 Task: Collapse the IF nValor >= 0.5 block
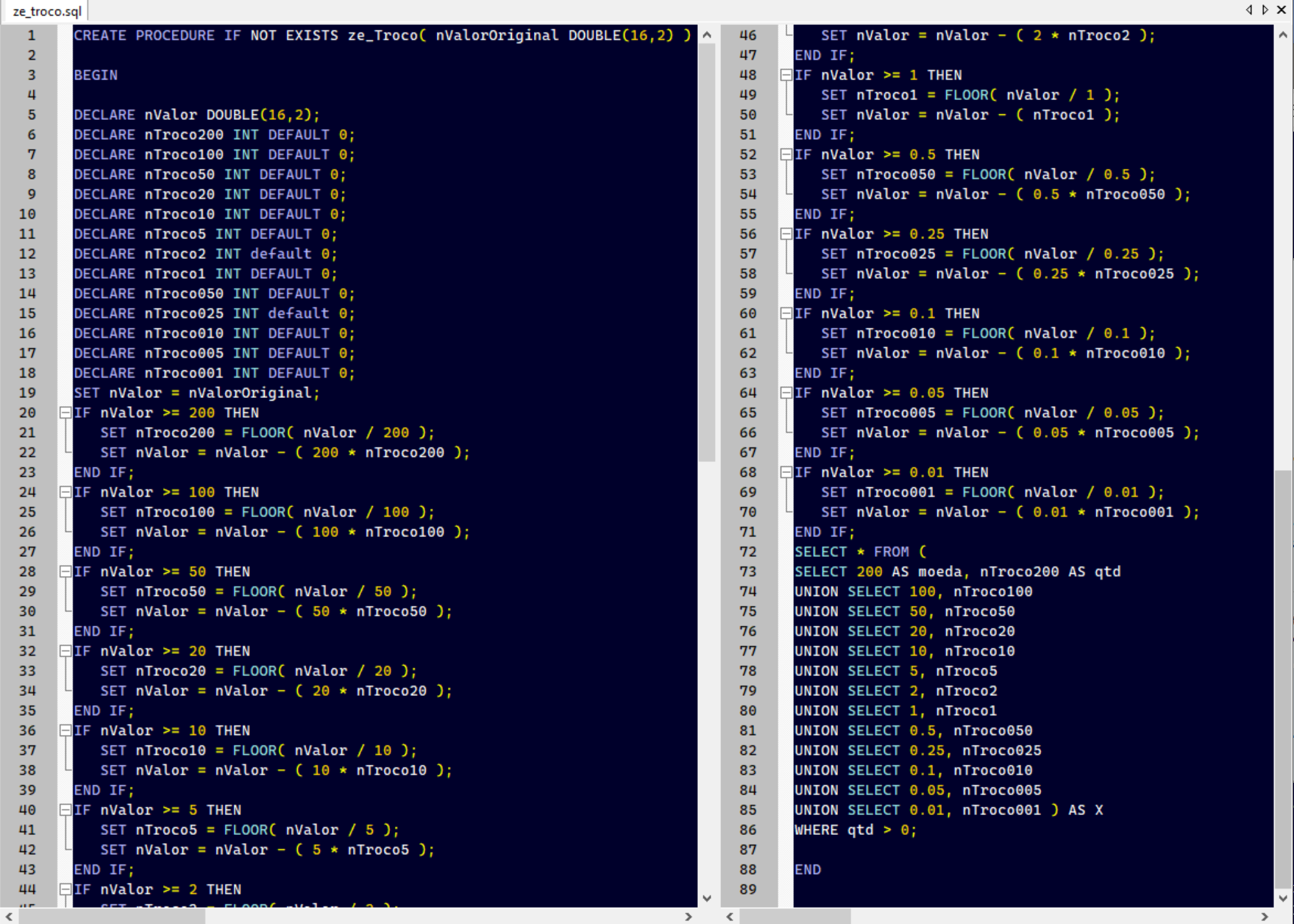tap(786, 154)
